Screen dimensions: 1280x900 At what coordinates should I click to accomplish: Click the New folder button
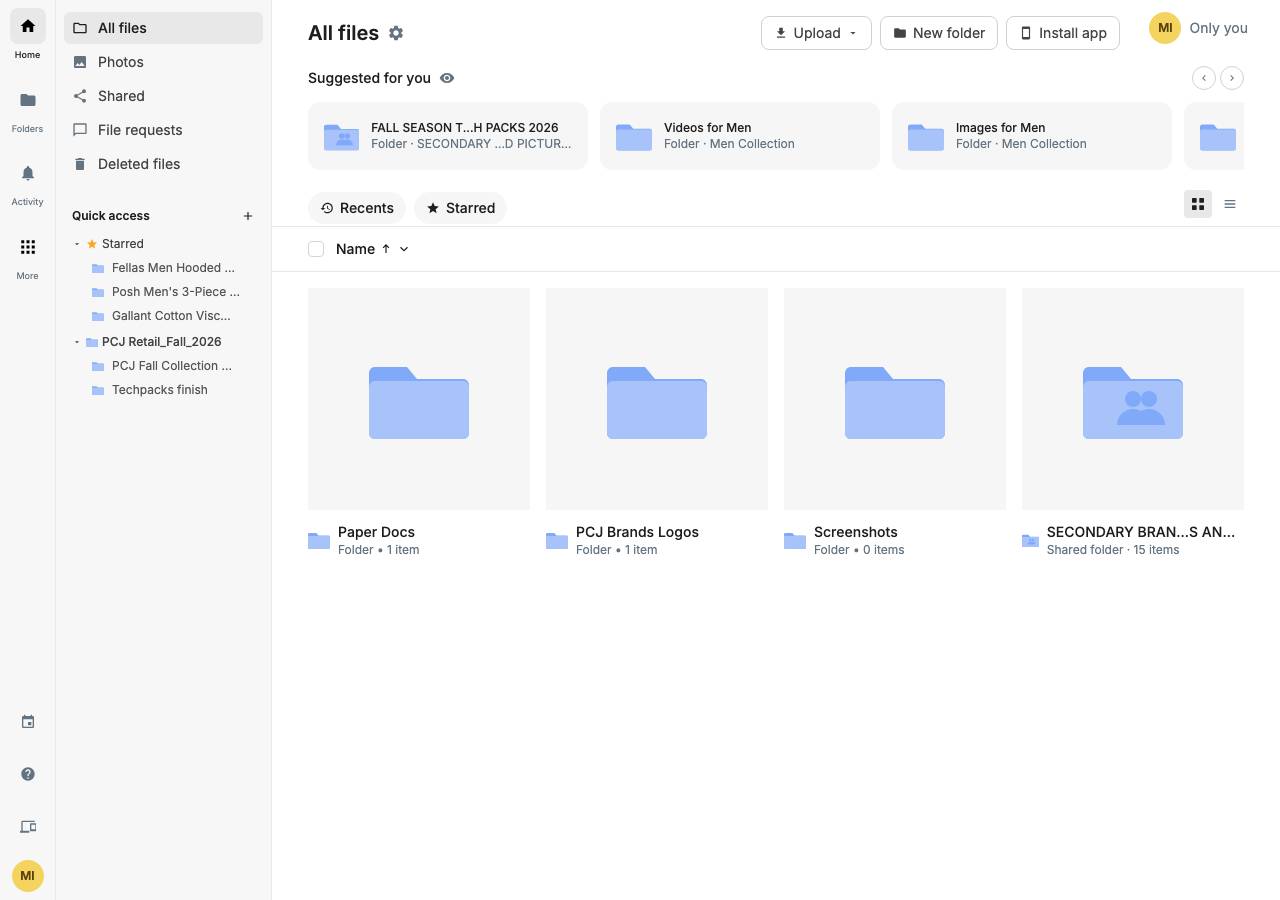[939, 33]
